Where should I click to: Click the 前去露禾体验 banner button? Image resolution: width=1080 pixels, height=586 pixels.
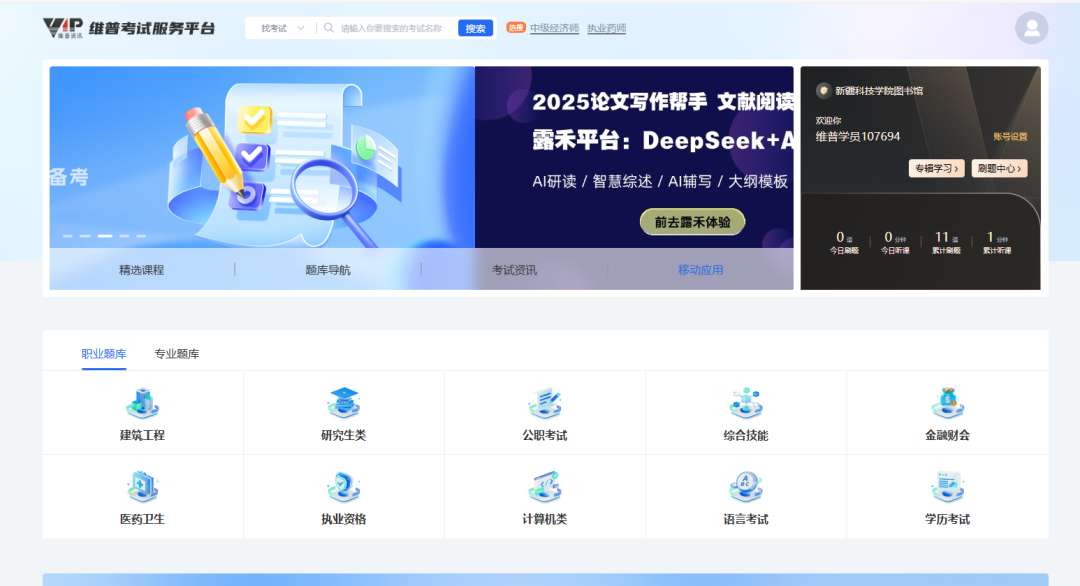click(692, 222)
